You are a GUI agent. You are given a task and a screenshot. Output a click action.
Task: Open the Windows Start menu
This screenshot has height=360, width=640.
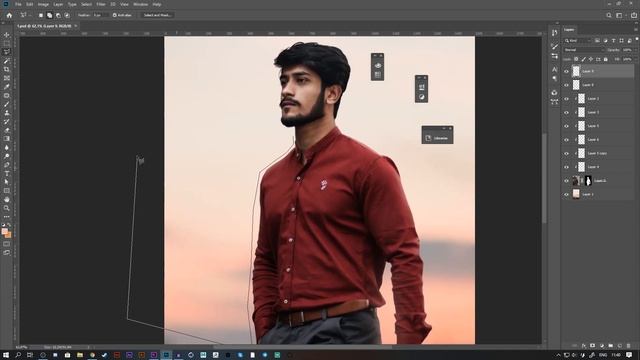point(6,355)
